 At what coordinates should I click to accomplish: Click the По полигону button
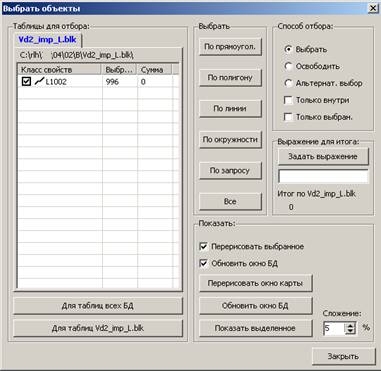[x=230, y=78]
